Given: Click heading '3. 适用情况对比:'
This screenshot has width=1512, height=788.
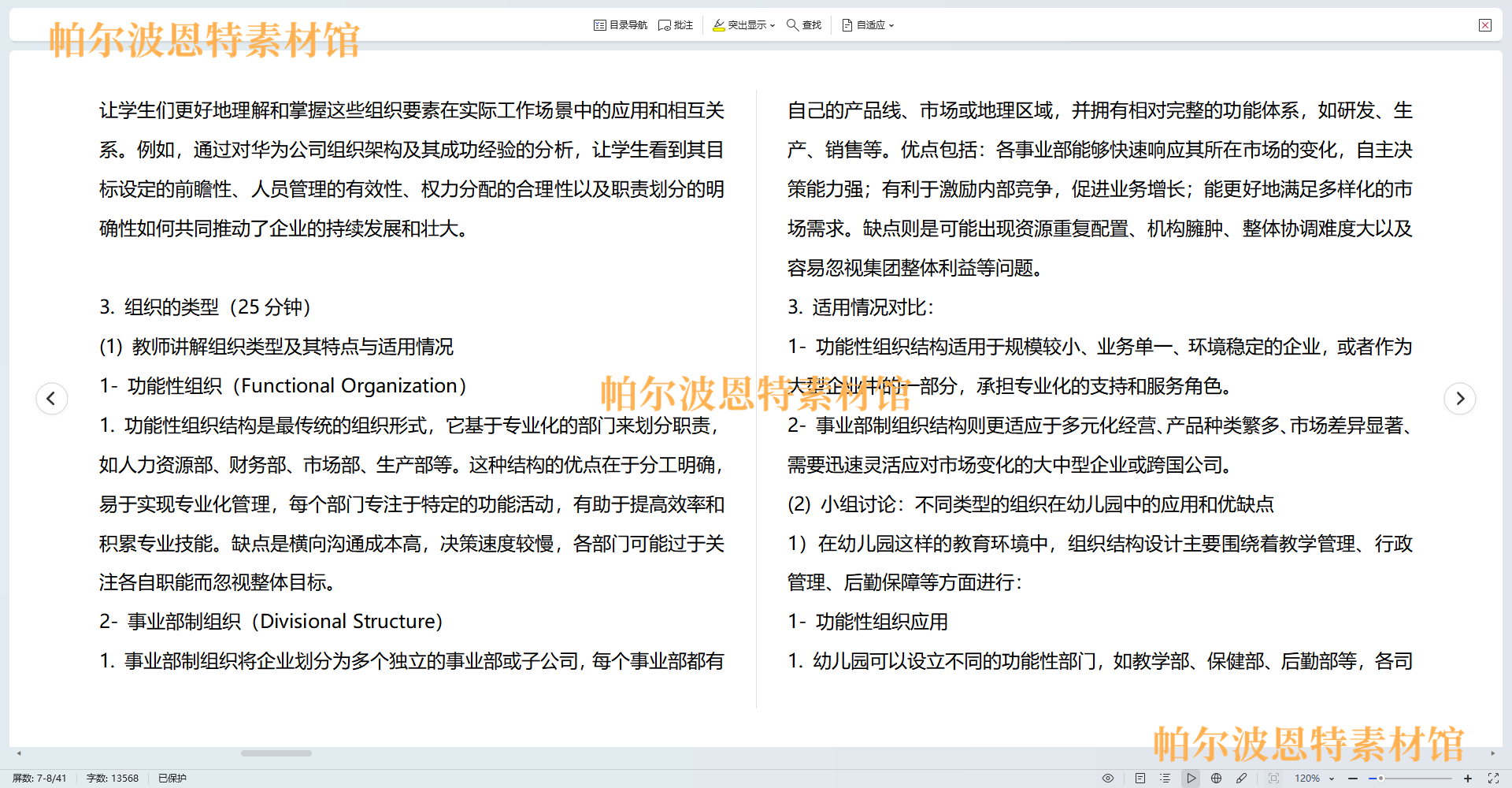Looking at the screenshot, I should [861, 307].
